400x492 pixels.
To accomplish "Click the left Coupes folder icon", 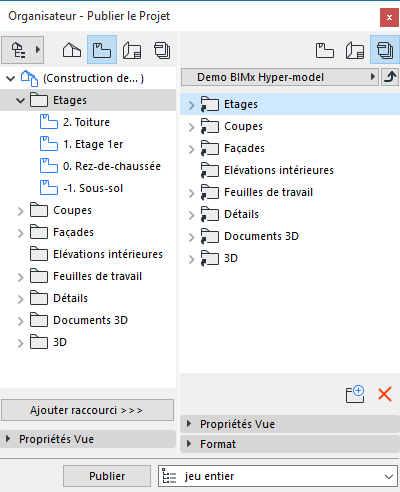I will pyautogui.click(x=39, y=210).
